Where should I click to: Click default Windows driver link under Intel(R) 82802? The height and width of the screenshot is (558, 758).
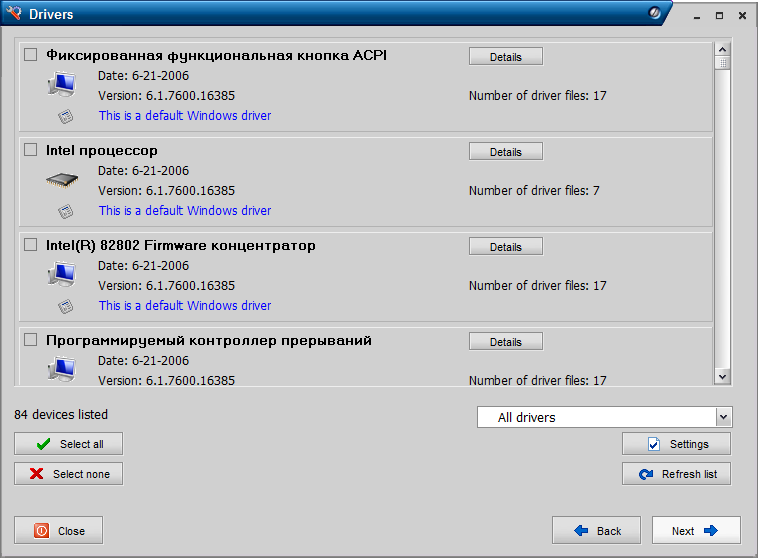point(185,306)
